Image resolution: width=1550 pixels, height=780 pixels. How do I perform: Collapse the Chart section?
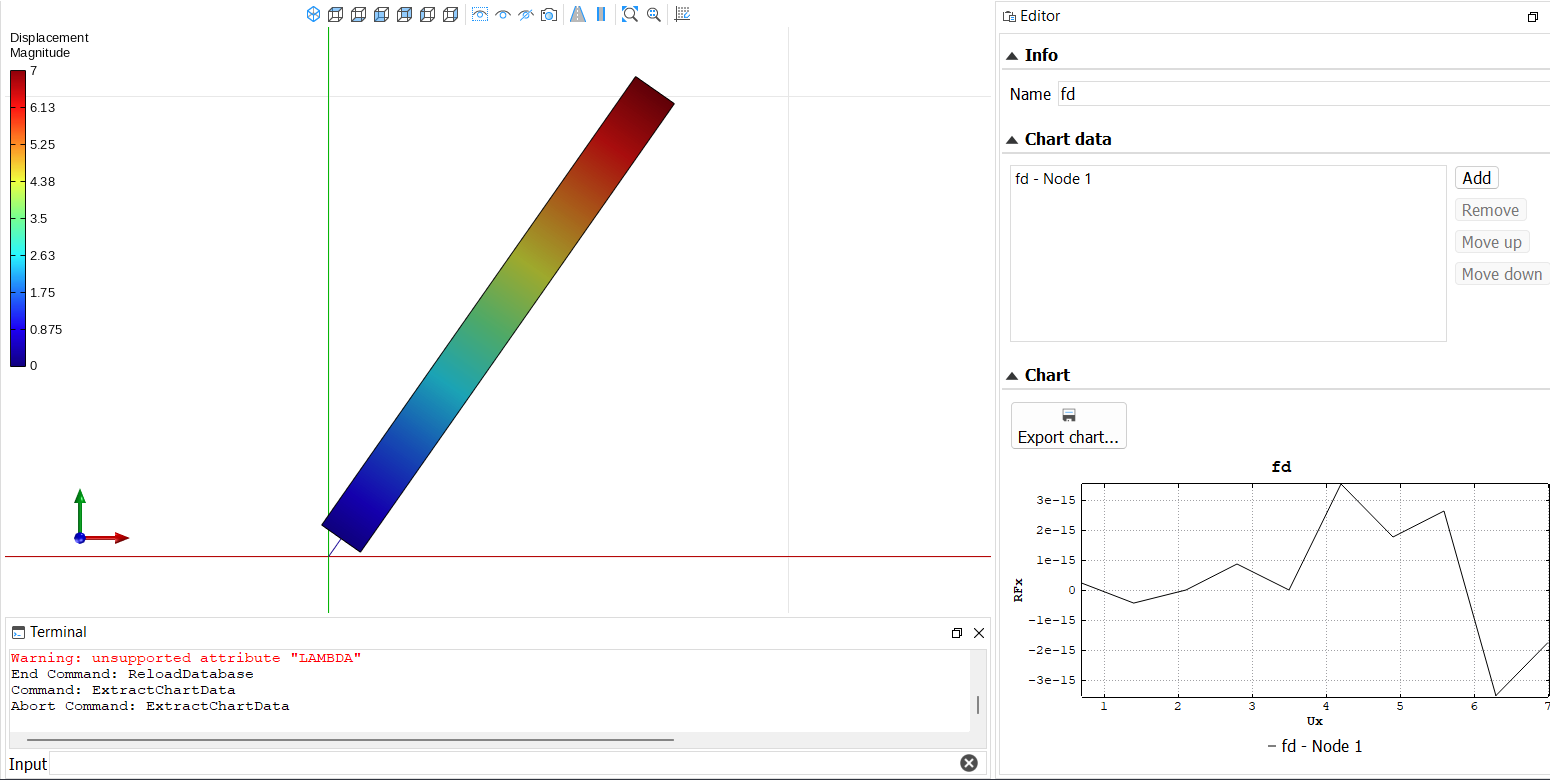tap(1012, 376)
